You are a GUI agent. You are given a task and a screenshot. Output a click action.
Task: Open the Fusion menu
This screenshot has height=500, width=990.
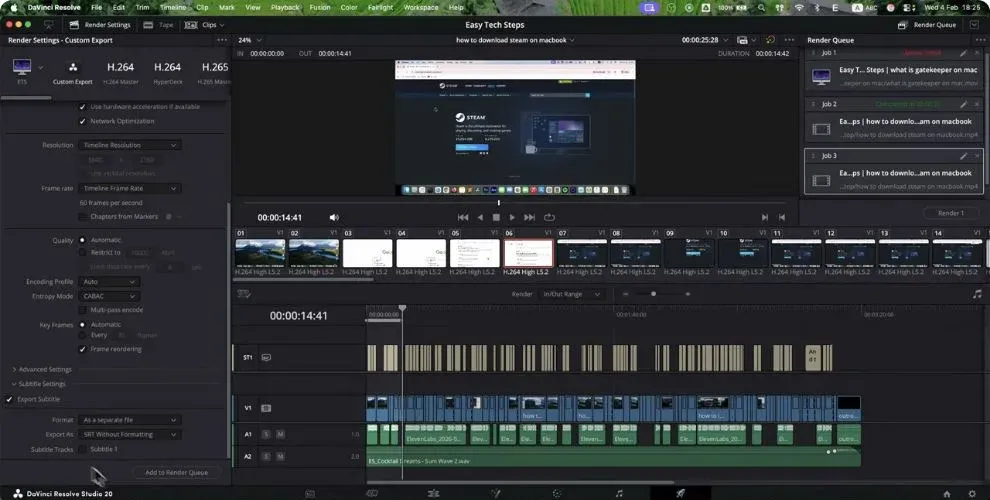(x=319, y=8)
